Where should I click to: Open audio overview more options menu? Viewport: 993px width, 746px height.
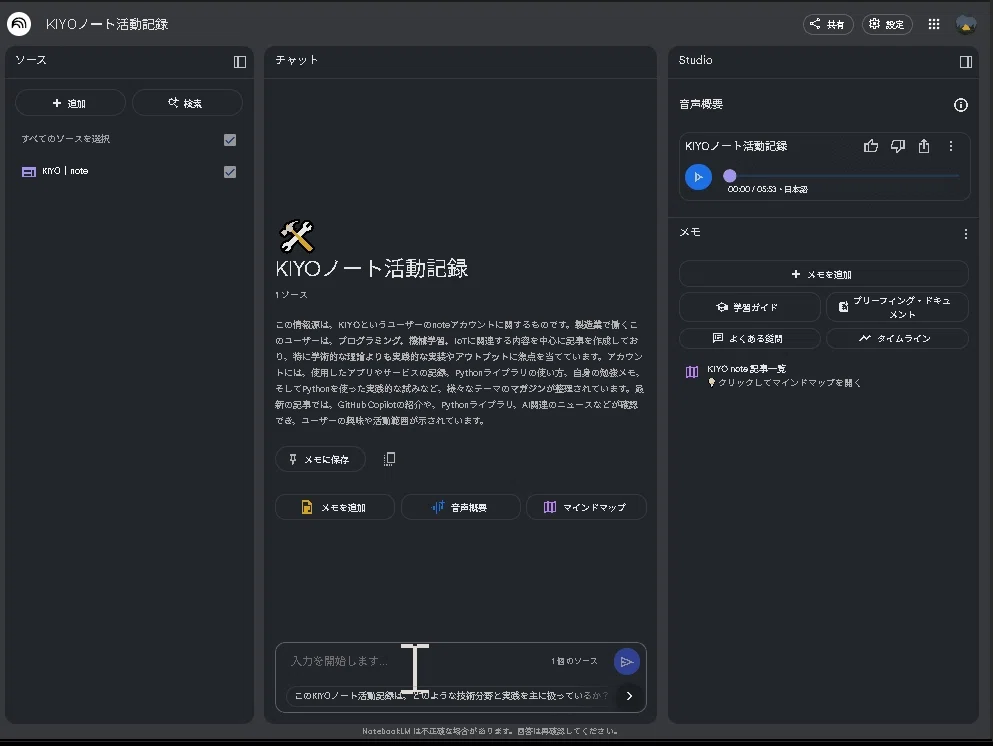click(x=951, y=146)
